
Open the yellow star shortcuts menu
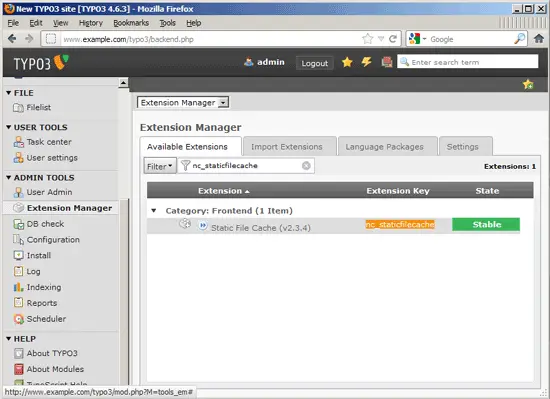coord(347,62)
